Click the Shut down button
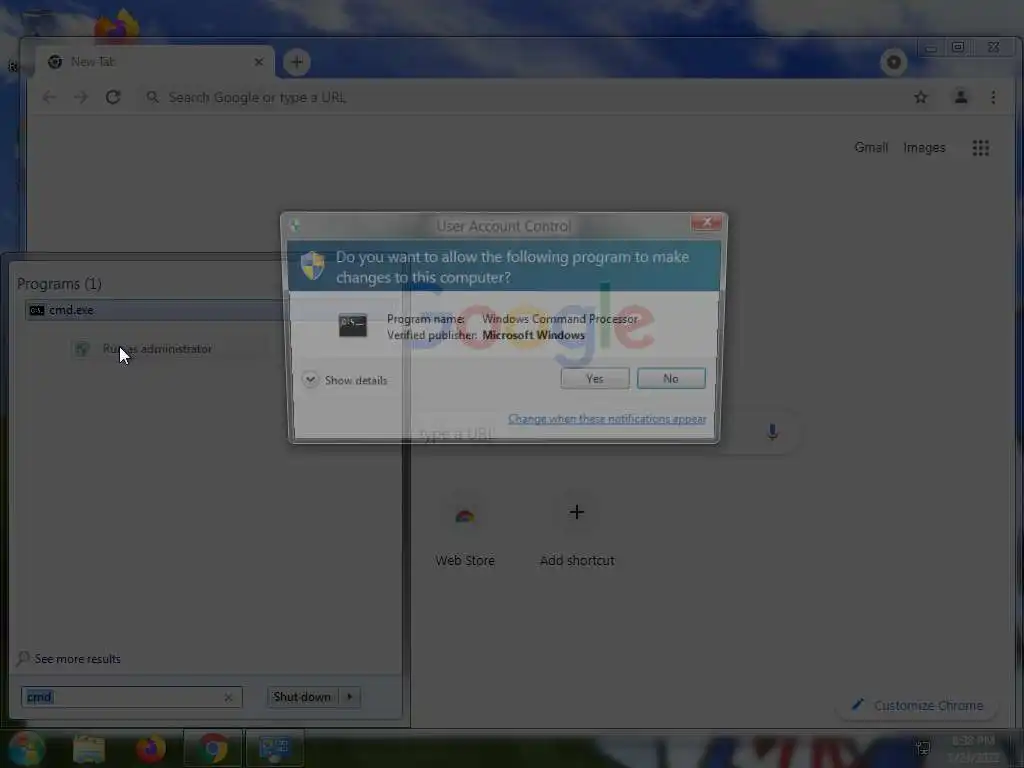1024x768 pixels. (x=302, y=697)
